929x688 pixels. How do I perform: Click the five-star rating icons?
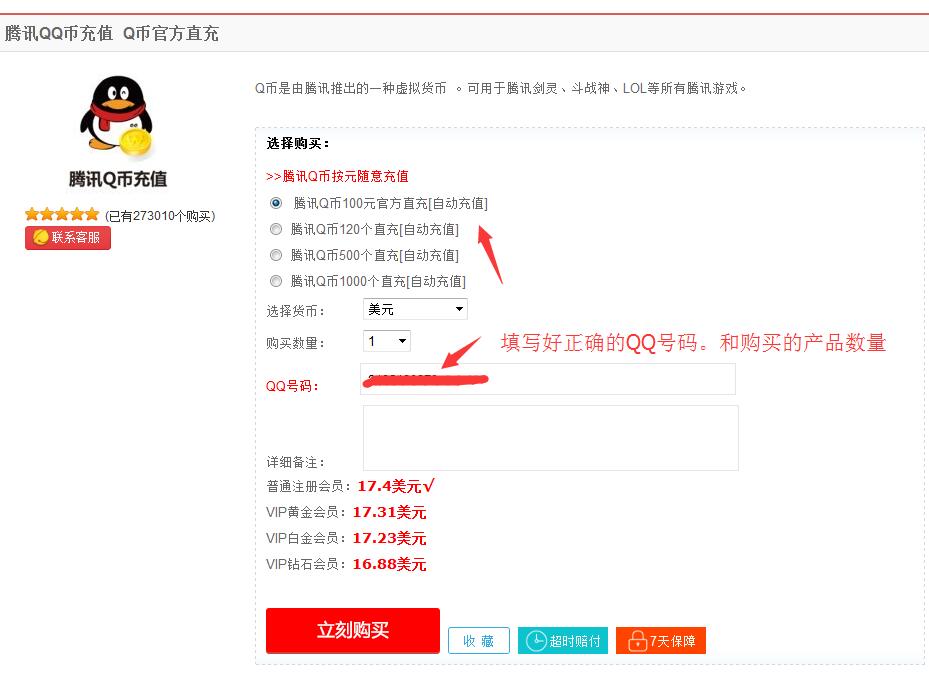coord(62,214)
